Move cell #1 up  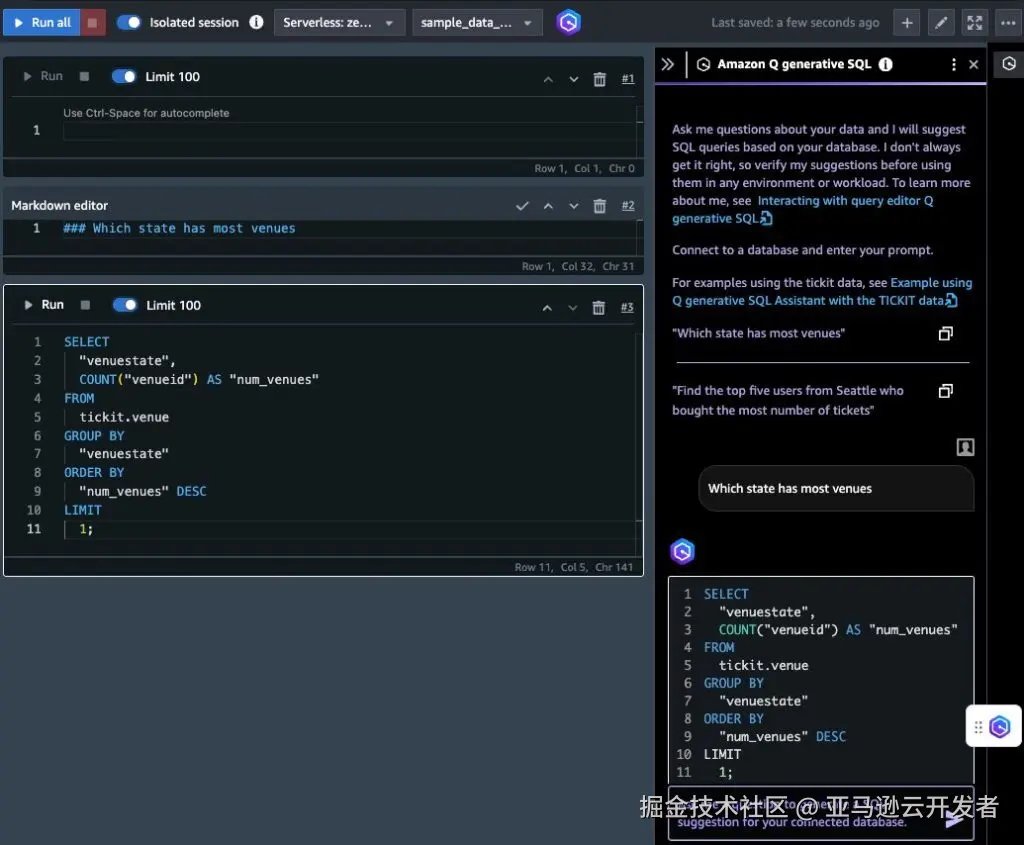(548, 79)
